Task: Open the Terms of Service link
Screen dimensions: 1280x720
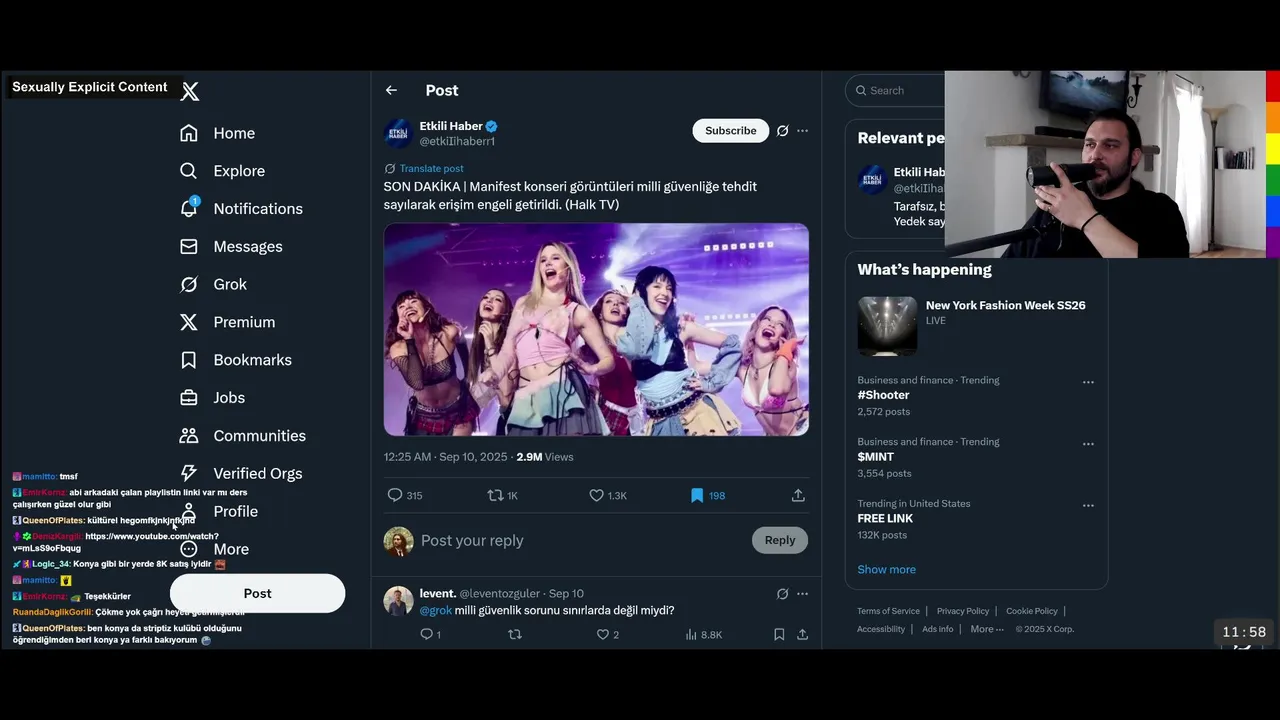Action: tap(888, 611)
